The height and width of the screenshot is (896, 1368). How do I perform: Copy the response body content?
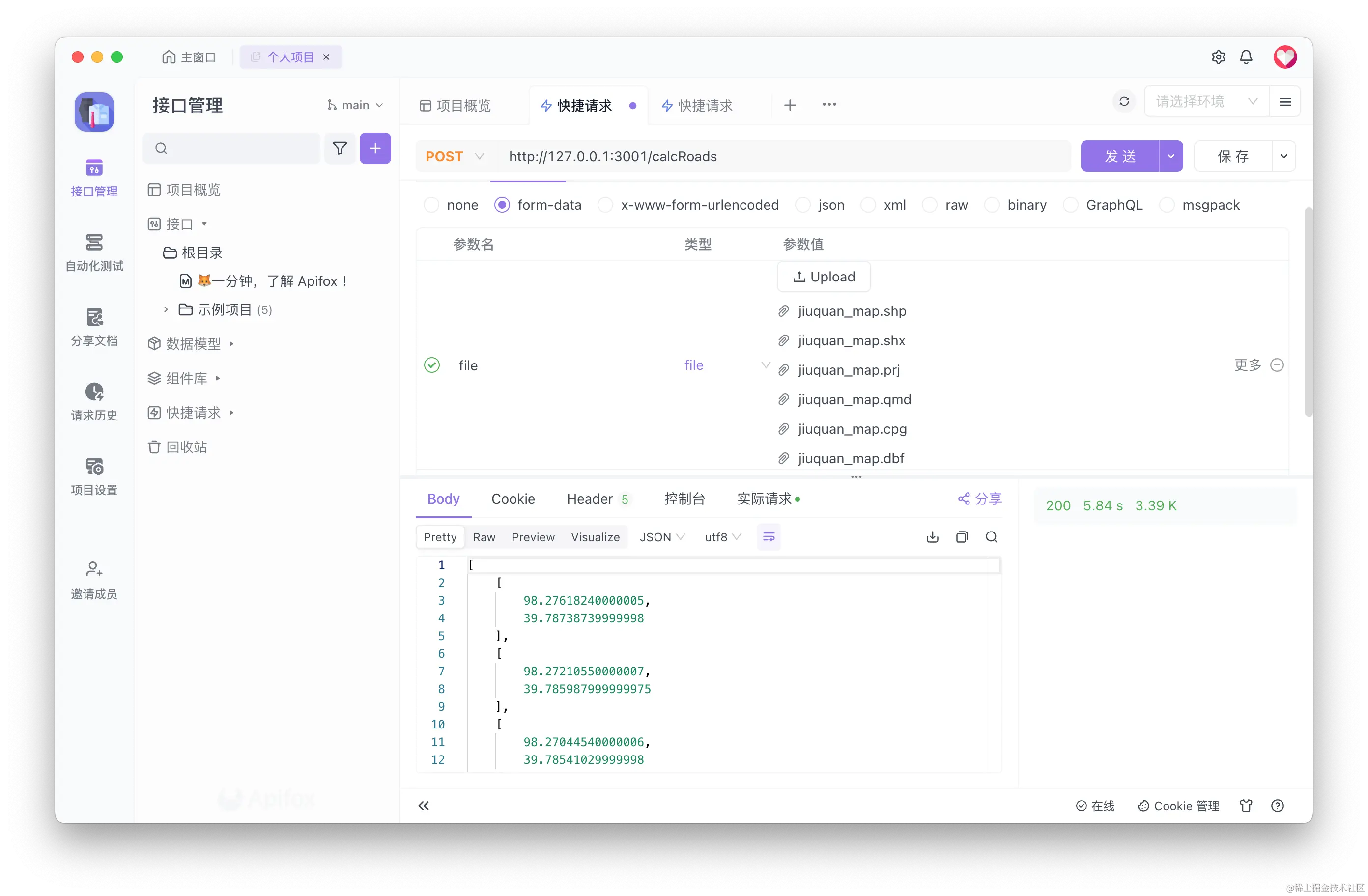pos(962,537)
